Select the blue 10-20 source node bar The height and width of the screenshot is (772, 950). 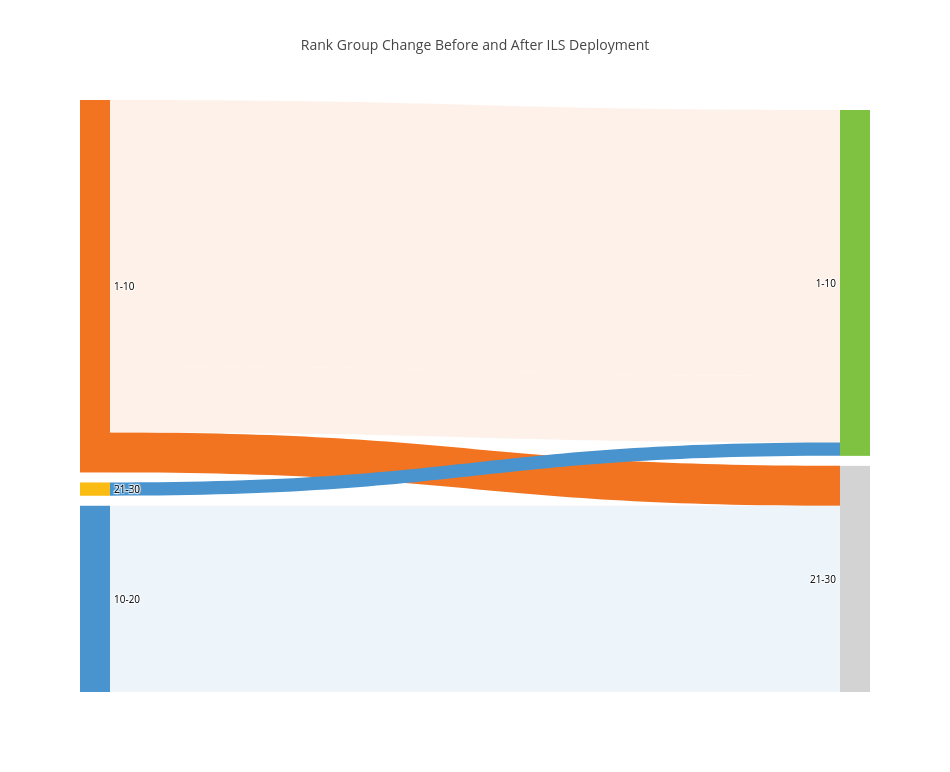point(95,598)
